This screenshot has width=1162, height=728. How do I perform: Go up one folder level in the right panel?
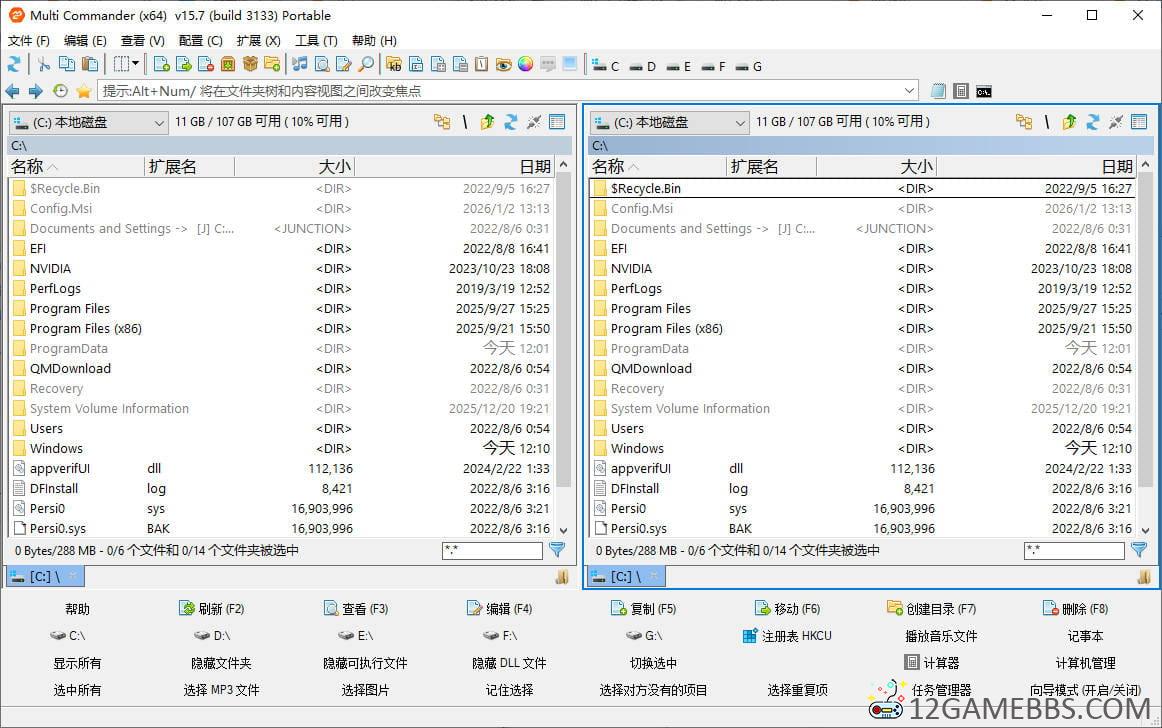click(x=1069, y=122)
